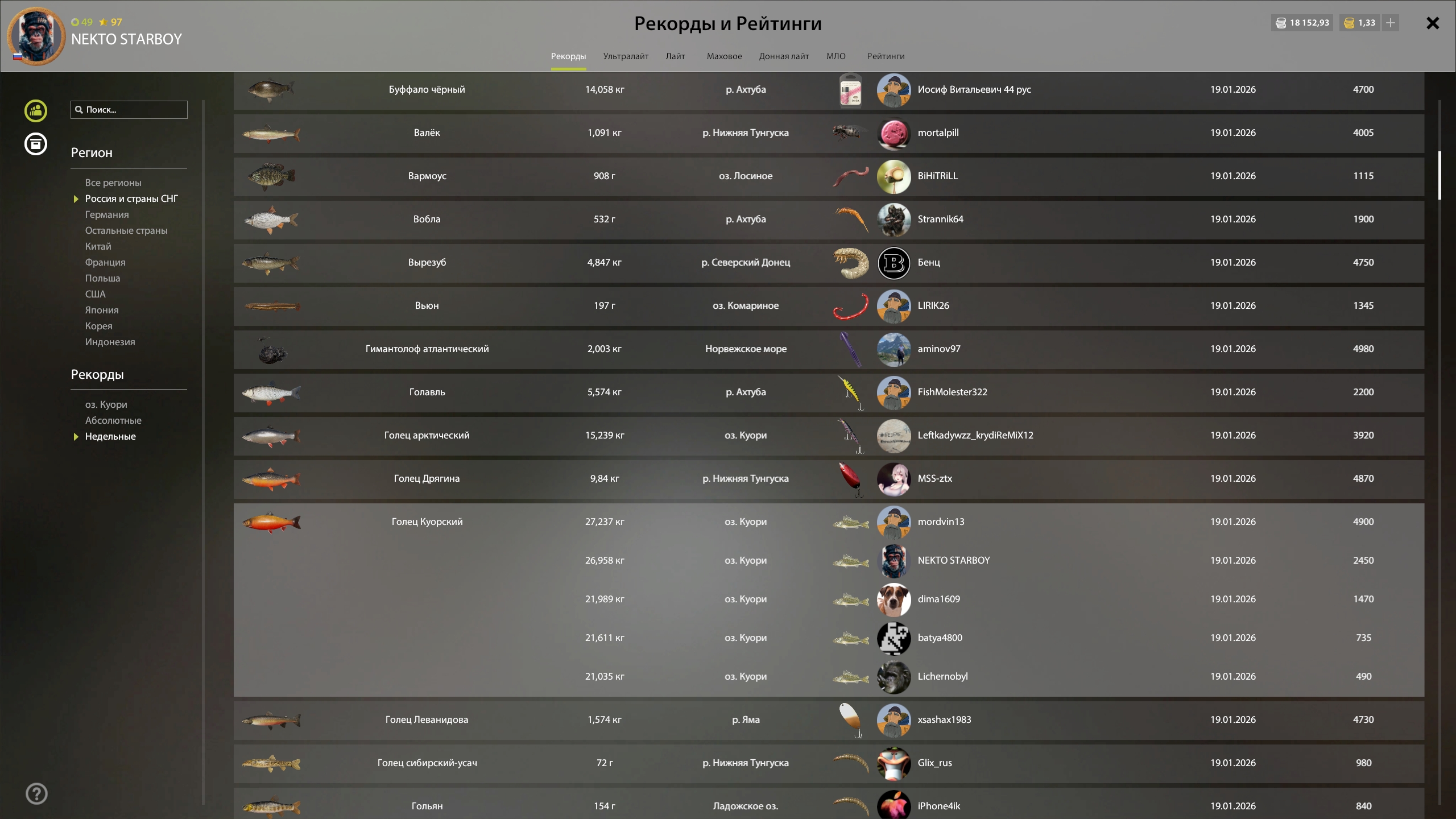
Task: Select Германия as the region
Action: point(107,214)
